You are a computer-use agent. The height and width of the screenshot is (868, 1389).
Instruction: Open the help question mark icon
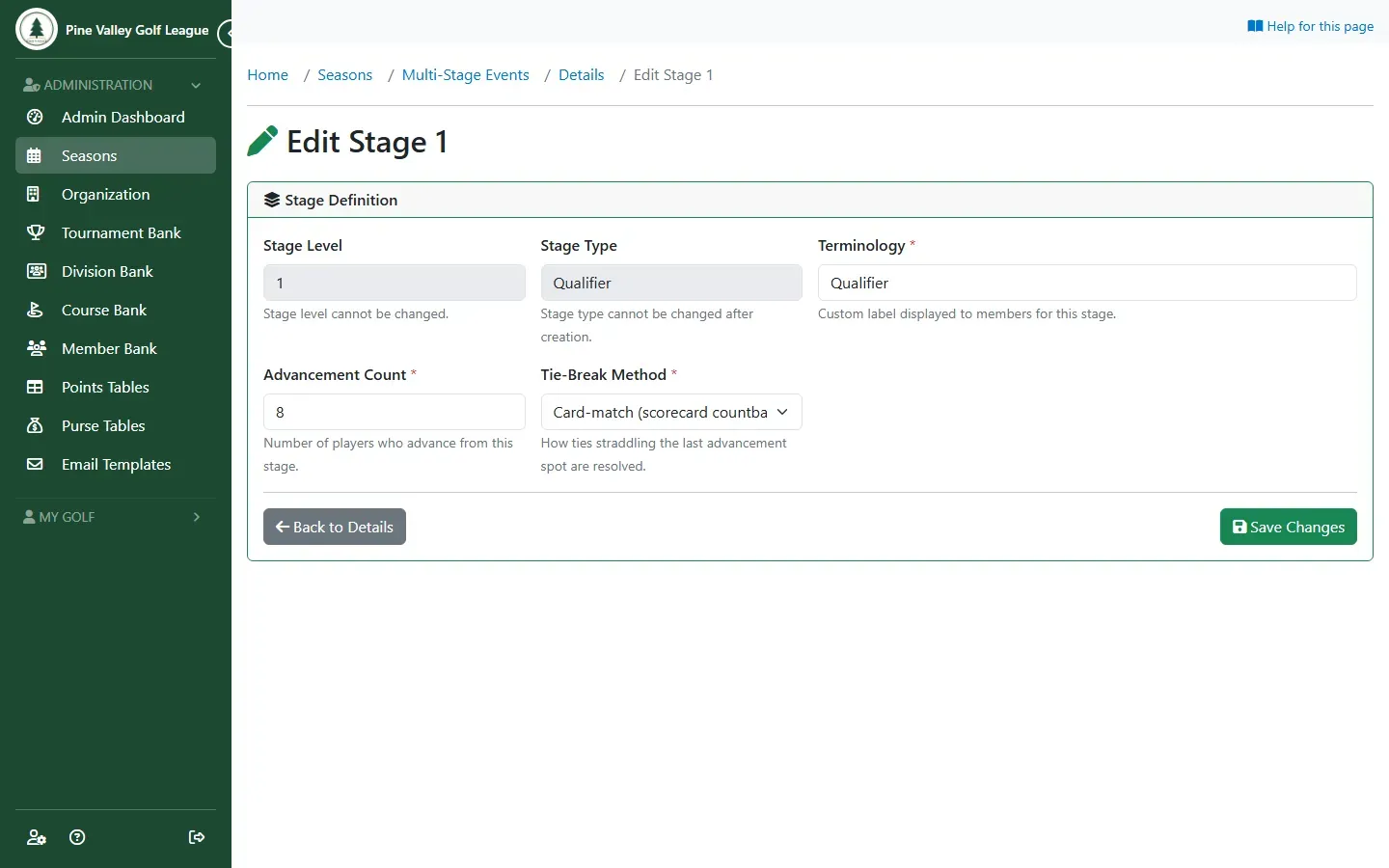coord(77,837)
